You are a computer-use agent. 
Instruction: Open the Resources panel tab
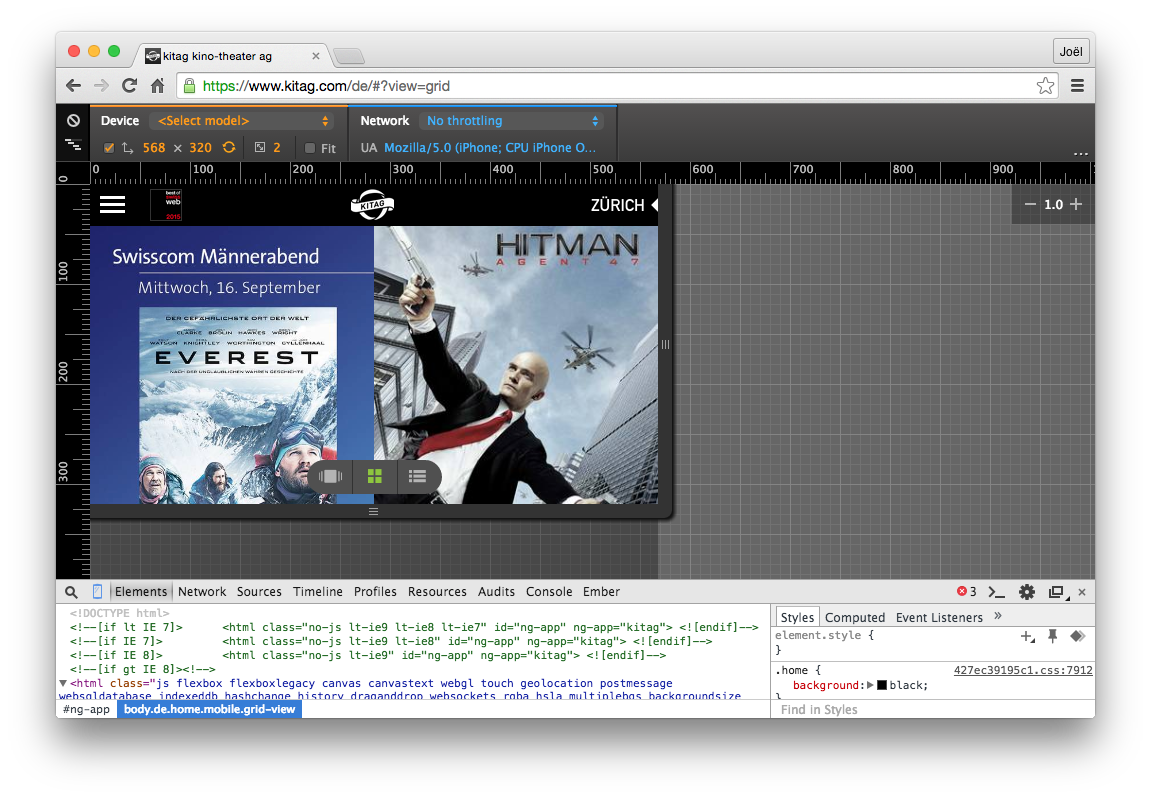[x=437, y=592]
